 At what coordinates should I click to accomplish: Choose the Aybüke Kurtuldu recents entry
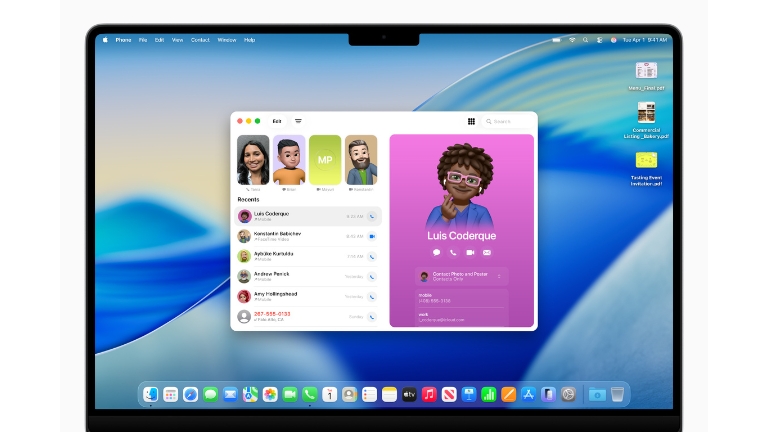[x=308, y=257]
